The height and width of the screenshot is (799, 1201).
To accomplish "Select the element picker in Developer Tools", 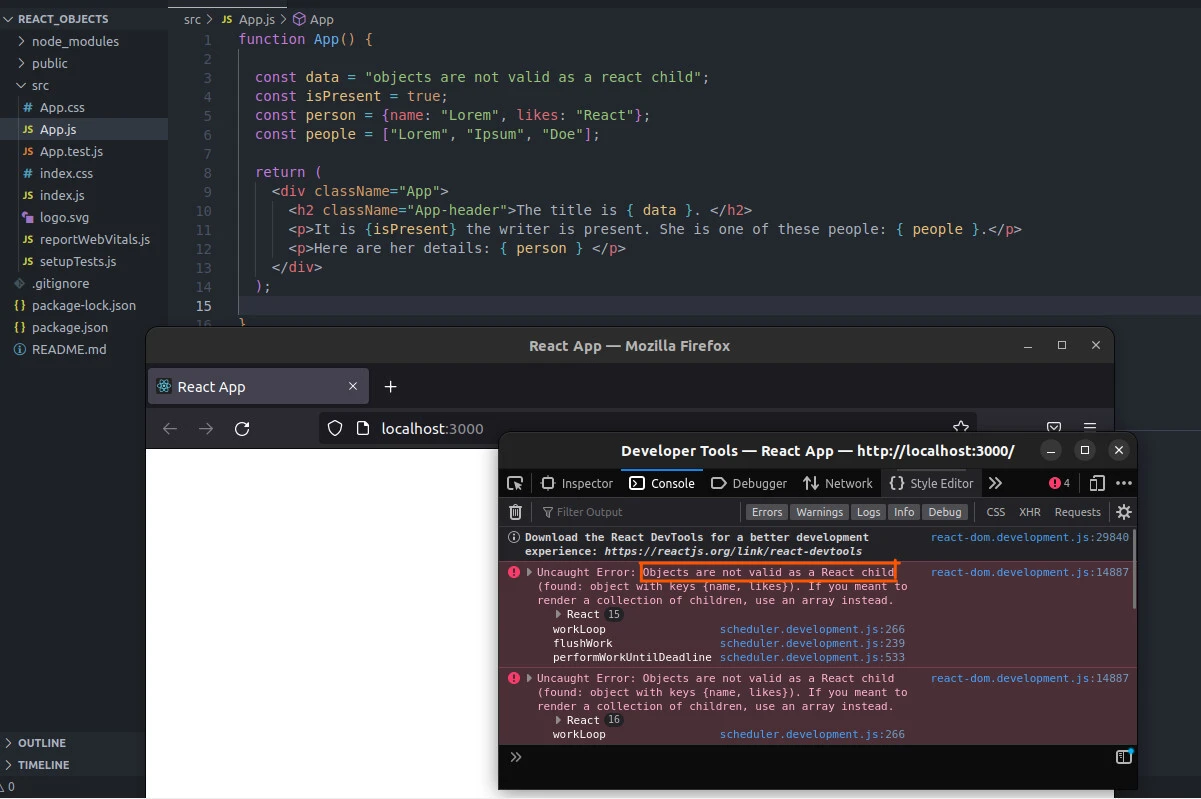I will [x=515, y=483].
